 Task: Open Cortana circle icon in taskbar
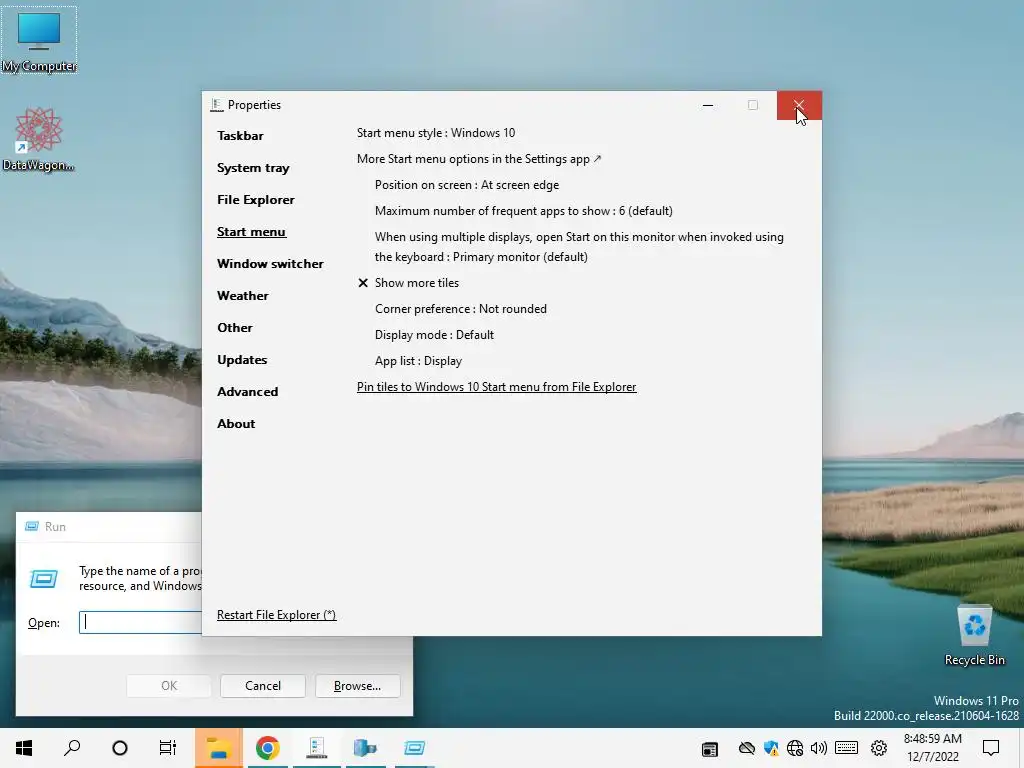click(120, 748)
